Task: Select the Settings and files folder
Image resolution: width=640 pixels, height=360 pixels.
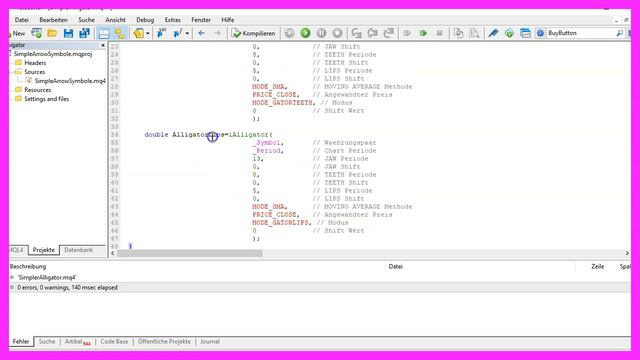Action: 47,99
